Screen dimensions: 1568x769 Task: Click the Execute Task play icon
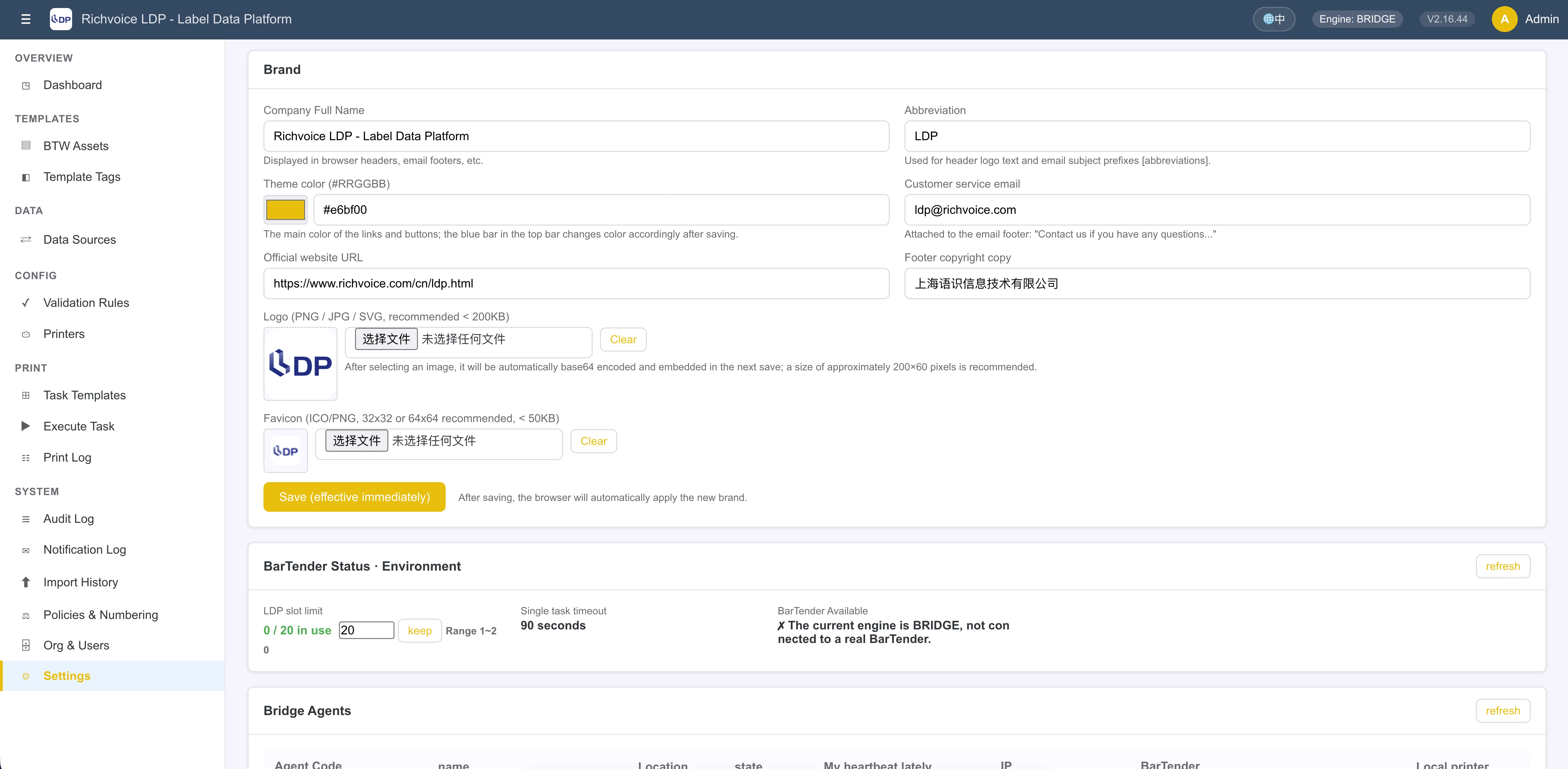26,426
